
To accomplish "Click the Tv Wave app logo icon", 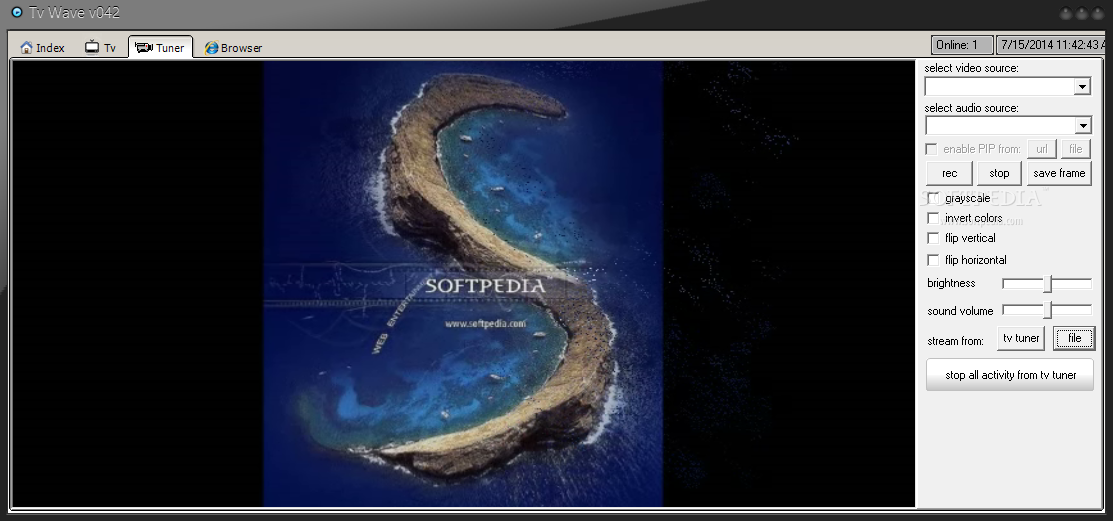I will pyautogui.click(x=17, y=12).
